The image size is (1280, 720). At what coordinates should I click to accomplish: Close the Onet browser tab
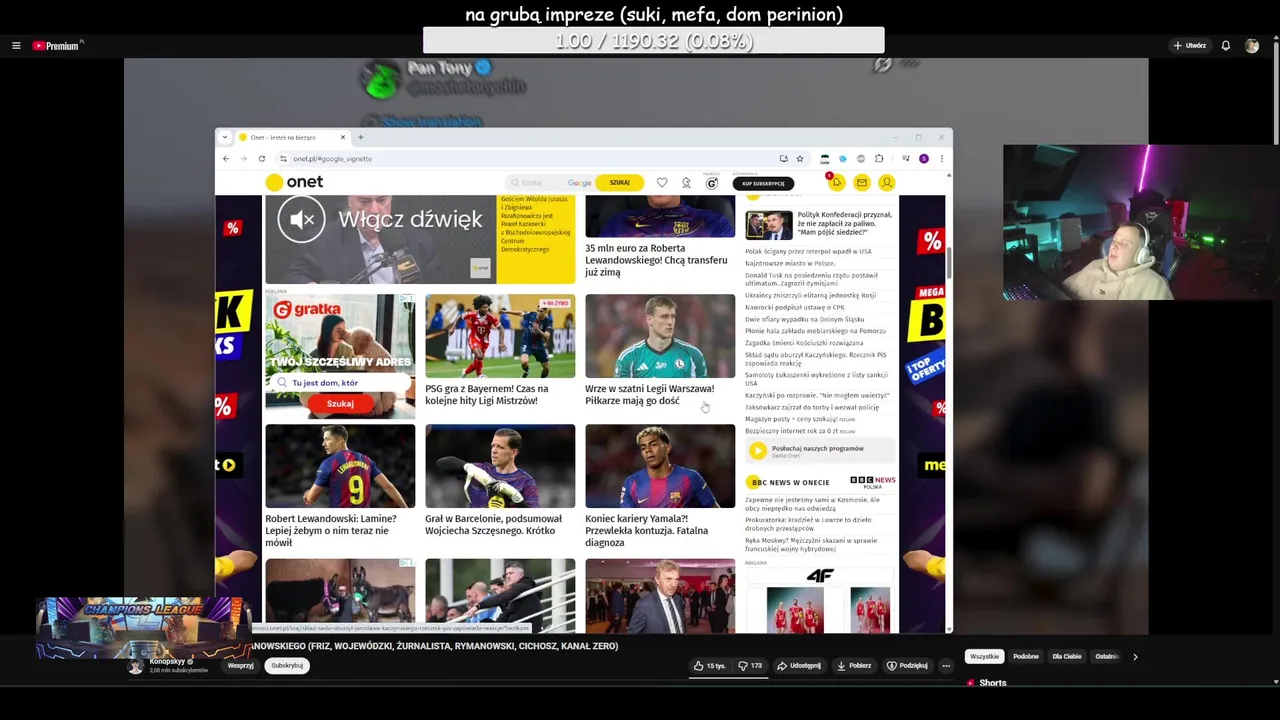click(x=343, y=137)
